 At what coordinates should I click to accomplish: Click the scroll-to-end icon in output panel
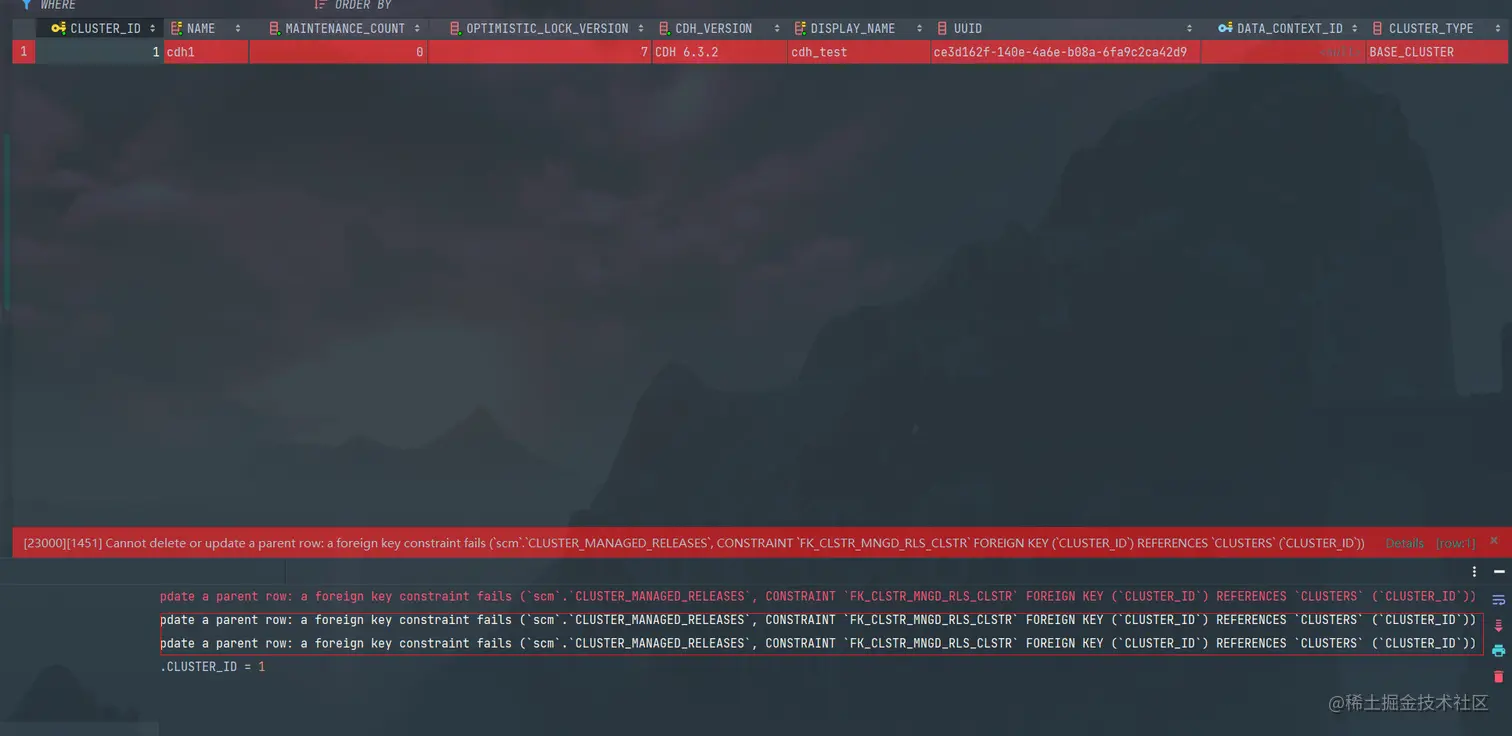(1498, 625)
